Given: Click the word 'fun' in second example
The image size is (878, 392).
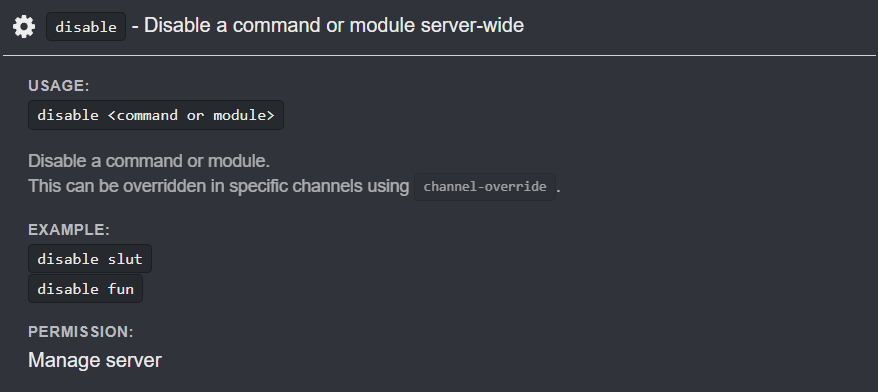Looking at the screenshot, I should coord(120,289).
